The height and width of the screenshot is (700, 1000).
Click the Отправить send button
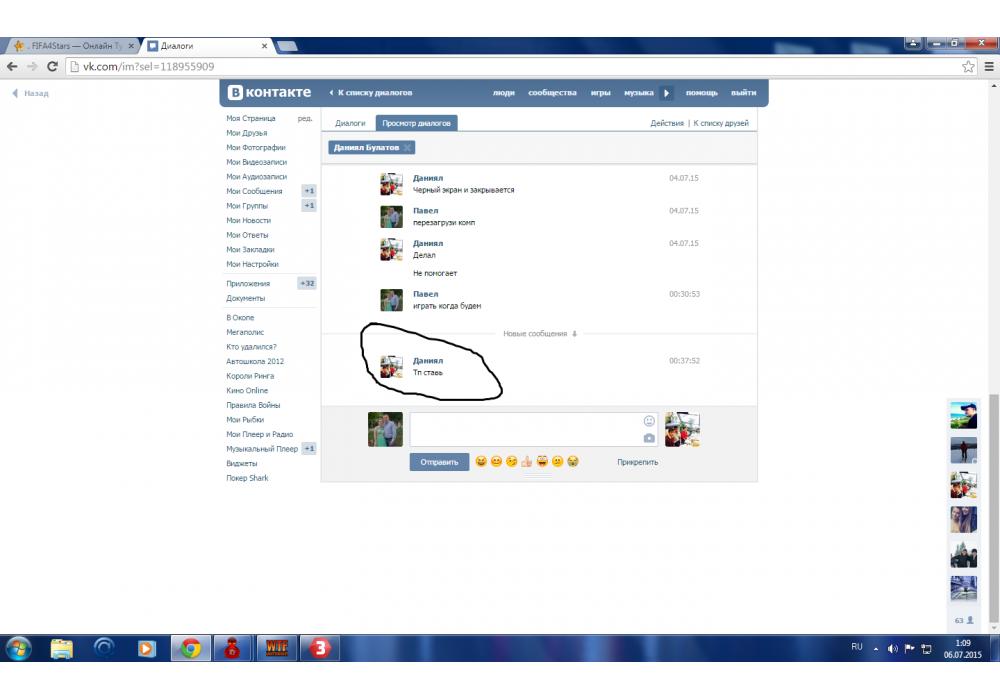(x=439, y=462)
